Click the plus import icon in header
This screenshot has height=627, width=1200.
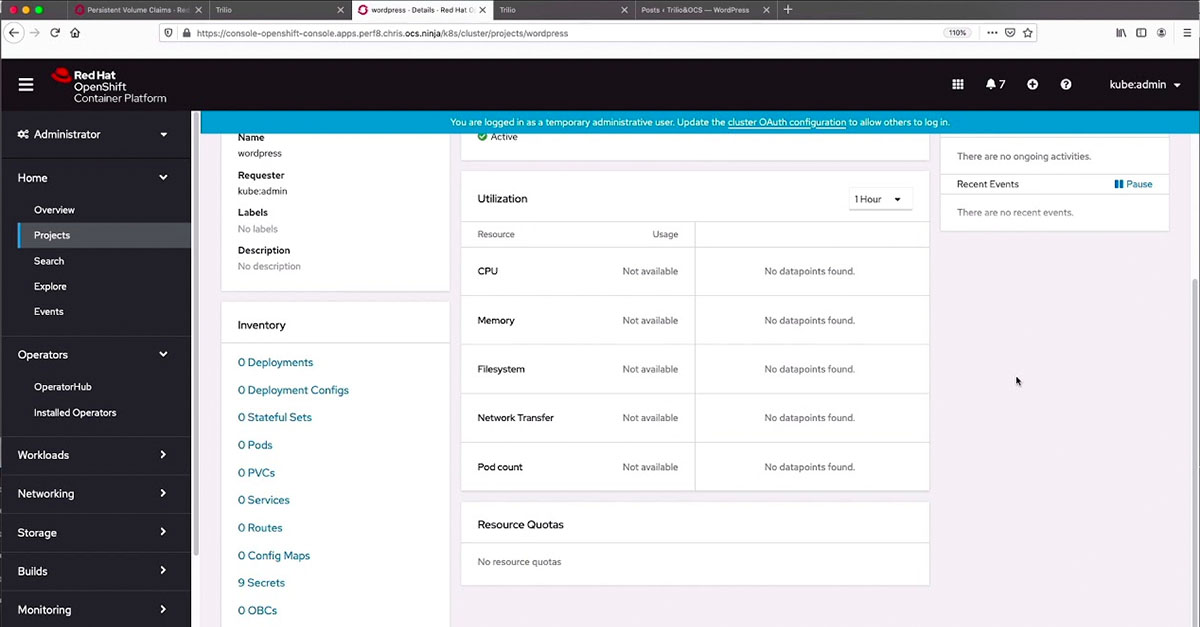(x=1032, y=85)
